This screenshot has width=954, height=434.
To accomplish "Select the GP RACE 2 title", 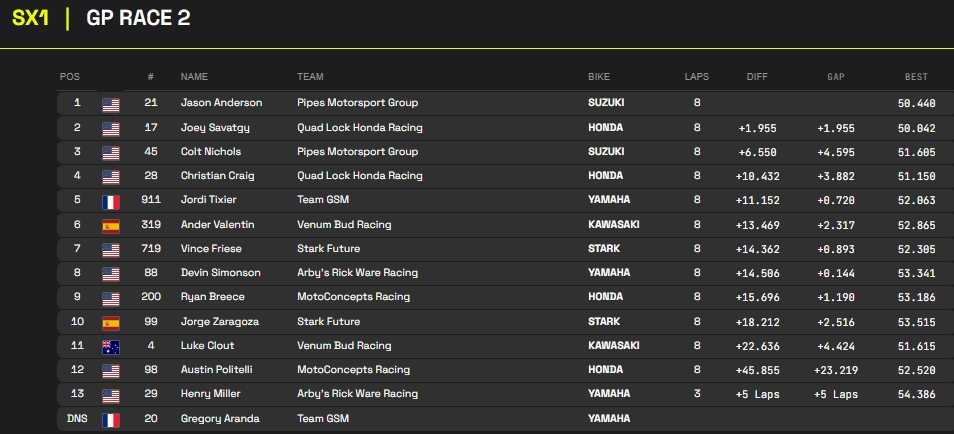I will pos(138,18).
